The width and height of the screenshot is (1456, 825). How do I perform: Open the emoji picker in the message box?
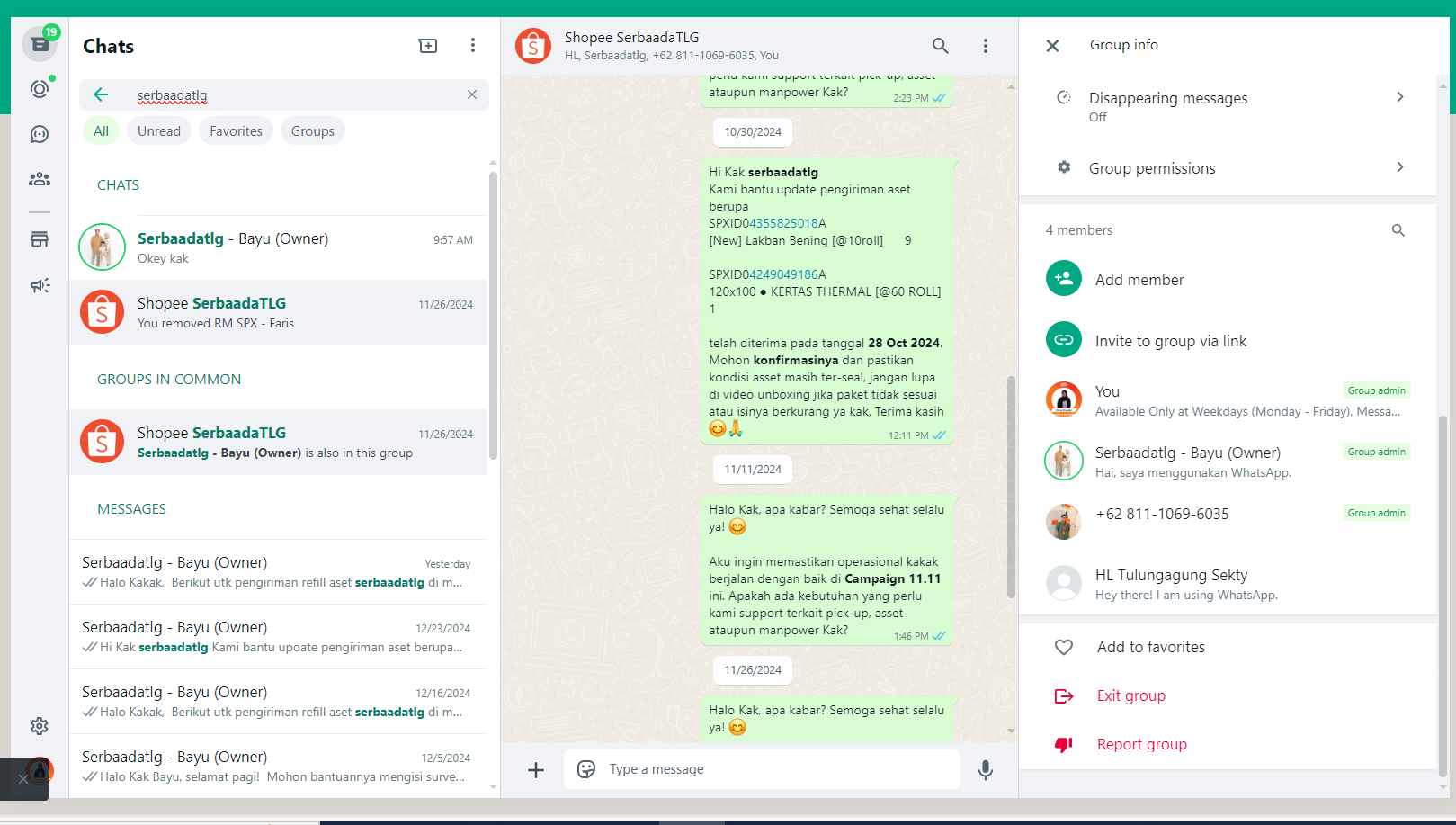586,769
